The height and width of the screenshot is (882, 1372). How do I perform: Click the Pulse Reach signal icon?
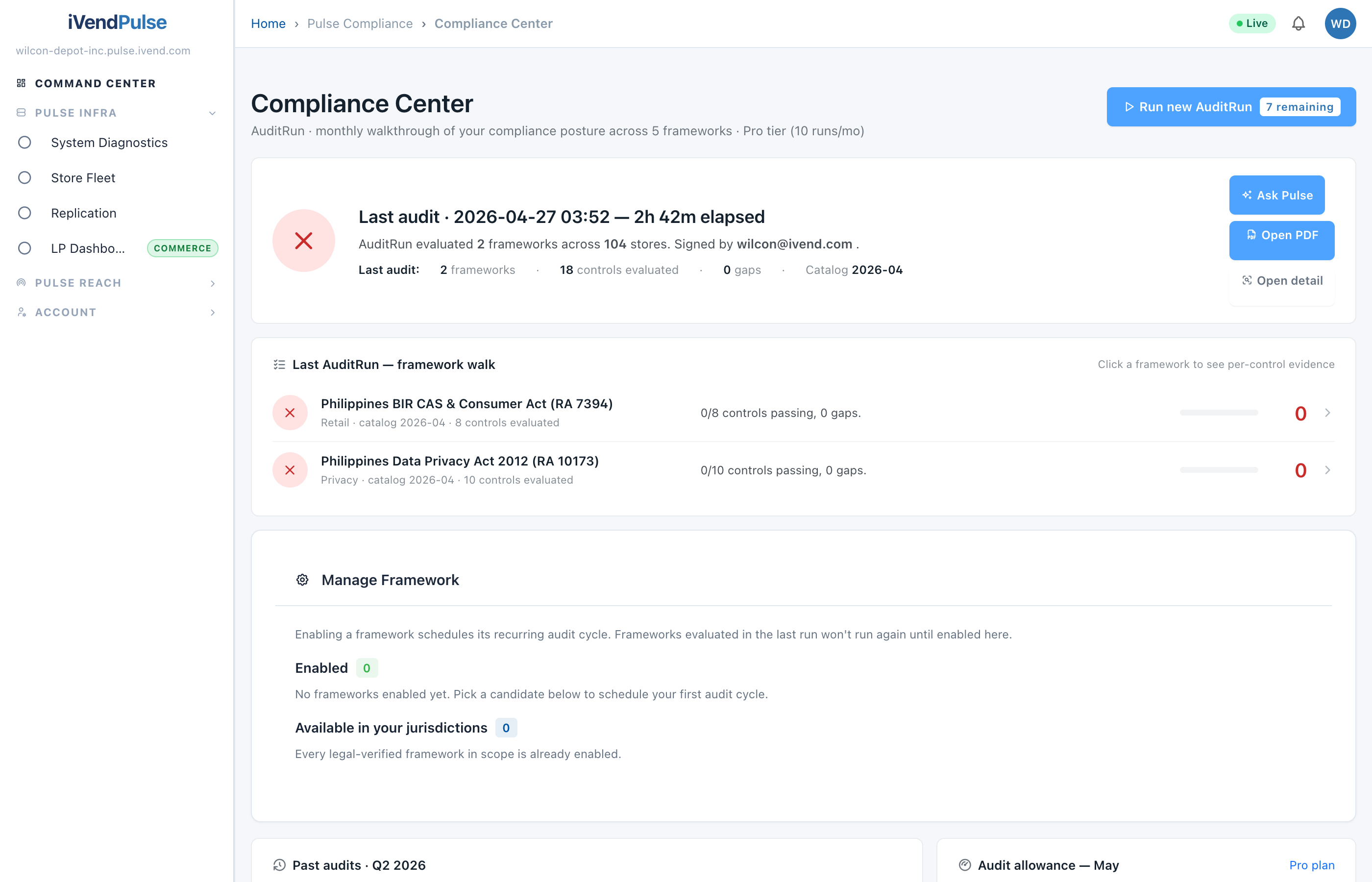(x=21, y=282)
